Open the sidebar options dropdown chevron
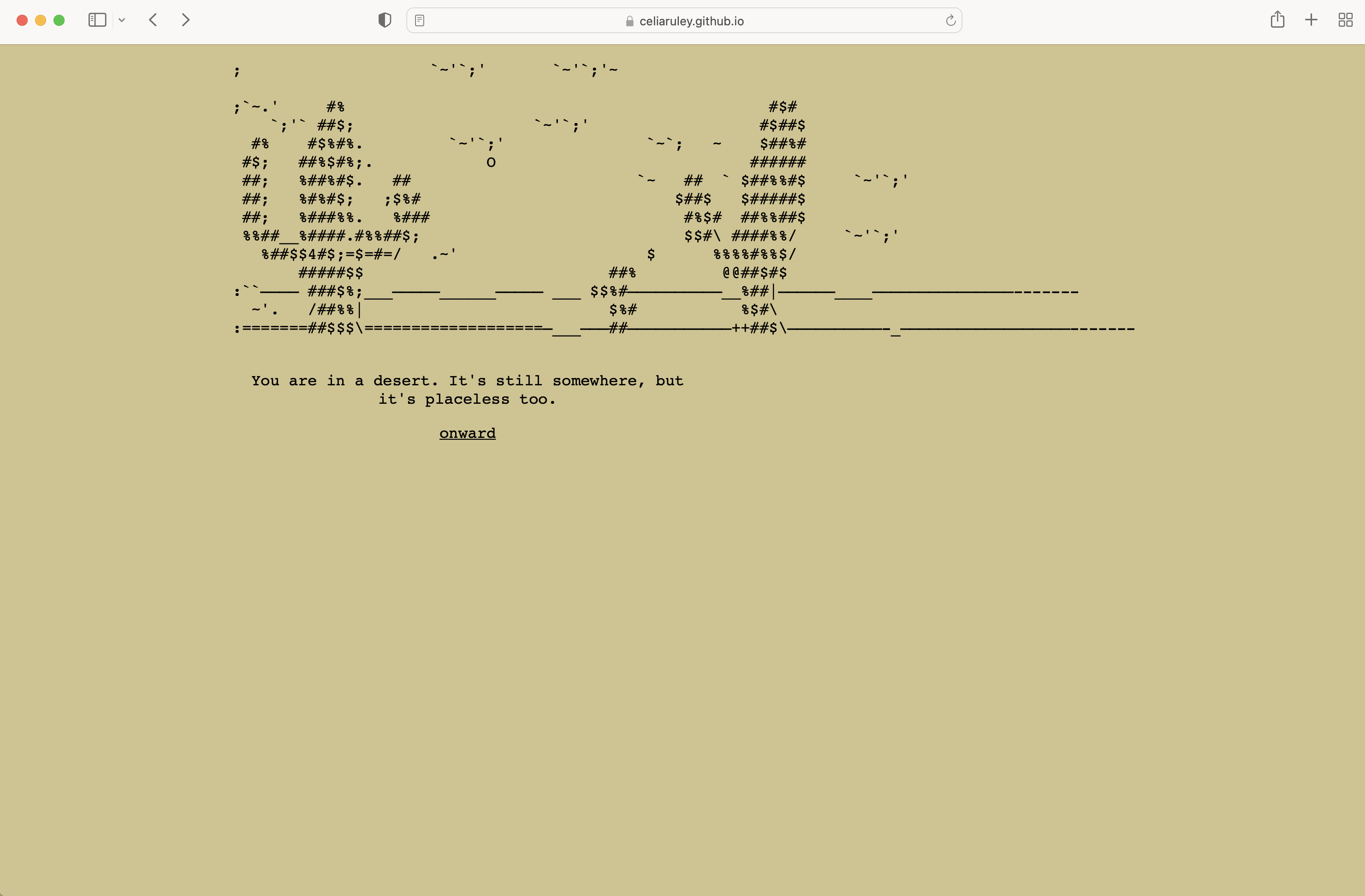Viewport: 1365px width, 896px height. (122, 20)
